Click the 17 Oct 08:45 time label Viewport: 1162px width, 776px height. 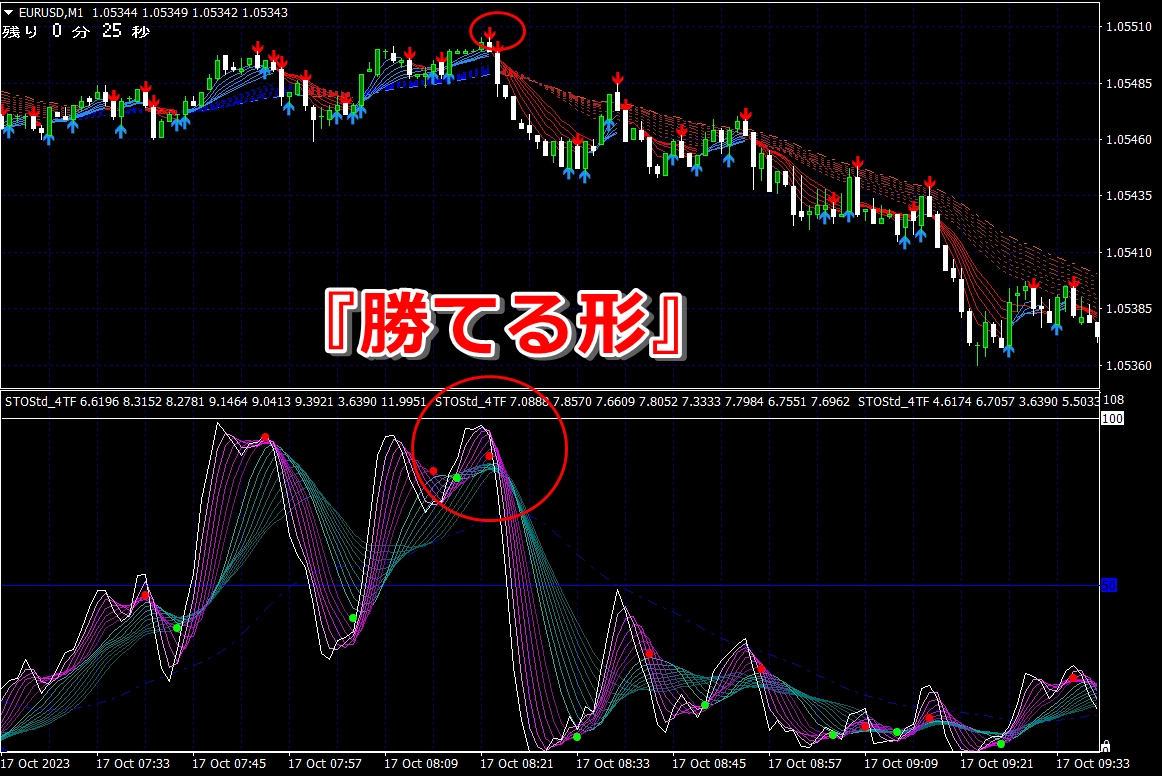coord(709,763)
